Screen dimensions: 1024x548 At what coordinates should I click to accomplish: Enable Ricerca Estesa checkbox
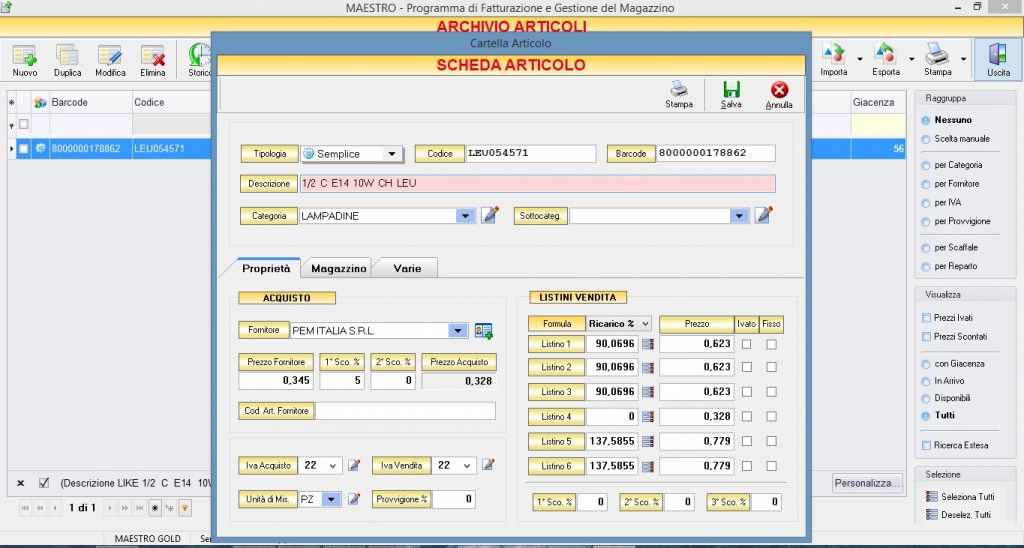click(x=926, y=445)
